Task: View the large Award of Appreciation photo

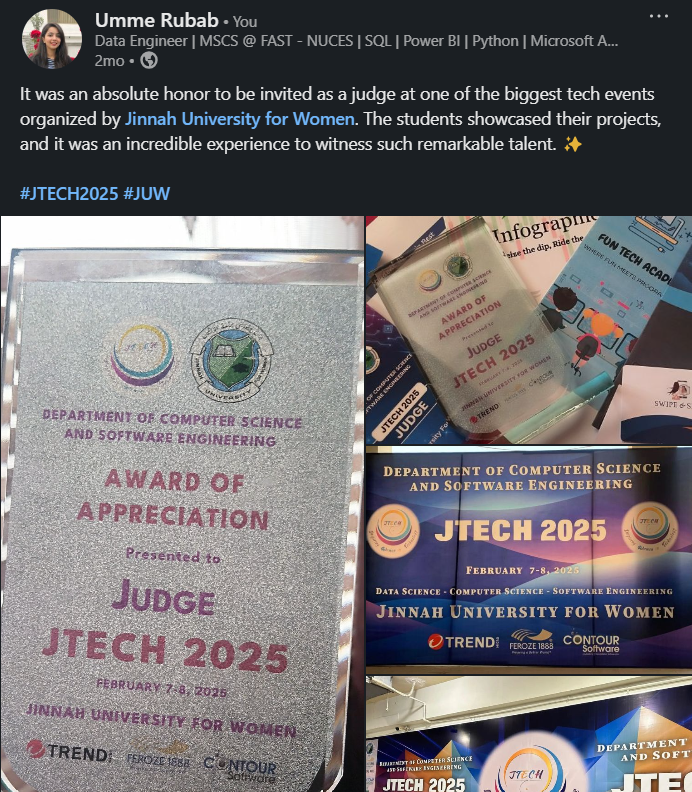Action: coord(182,504)
